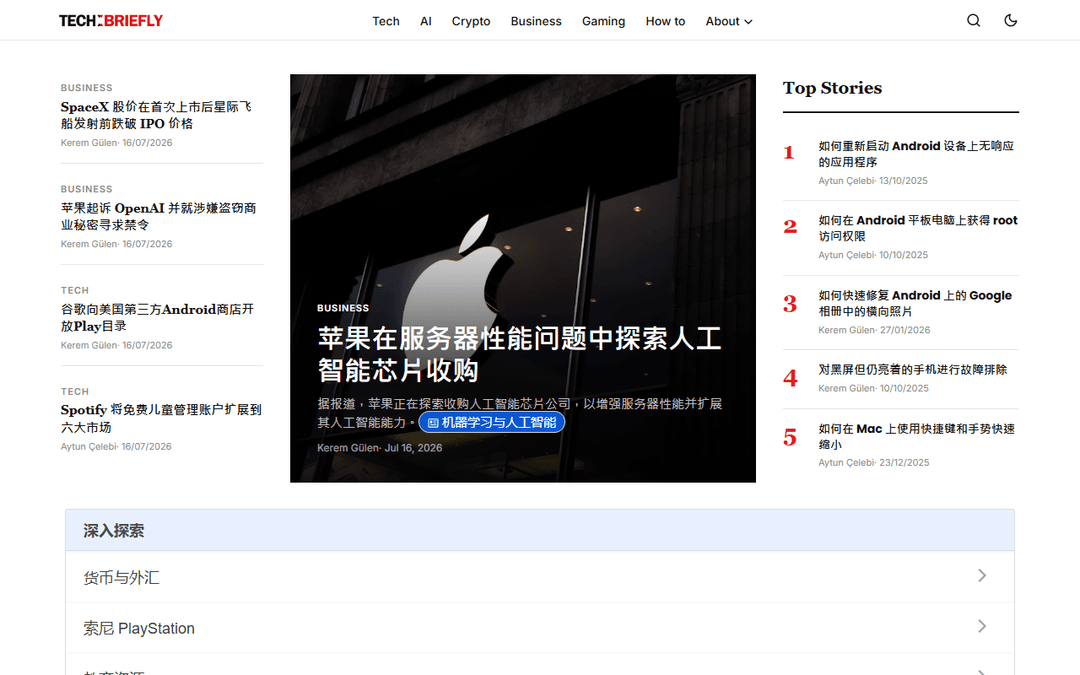Open the Gaming menu item
Image resolution: width=1080 pixels, height=675 pixels.
[x=603, y=21]
